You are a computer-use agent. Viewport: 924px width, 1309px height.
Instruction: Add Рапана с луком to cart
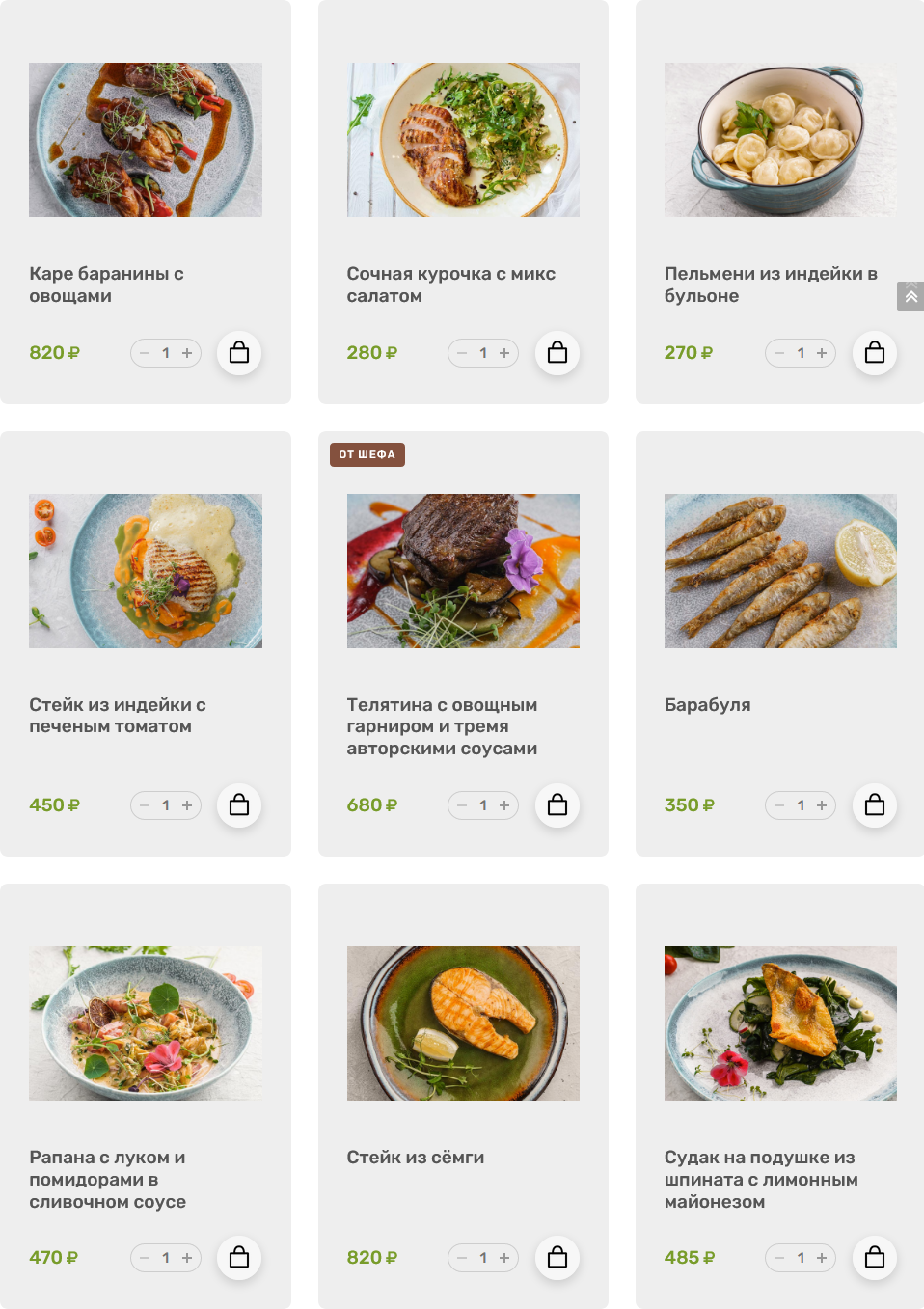click(239, 1258)
